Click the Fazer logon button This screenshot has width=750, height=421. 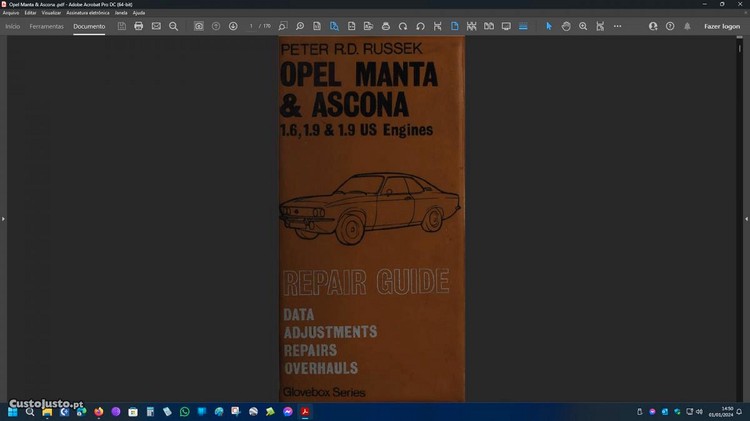coord(722,26)
